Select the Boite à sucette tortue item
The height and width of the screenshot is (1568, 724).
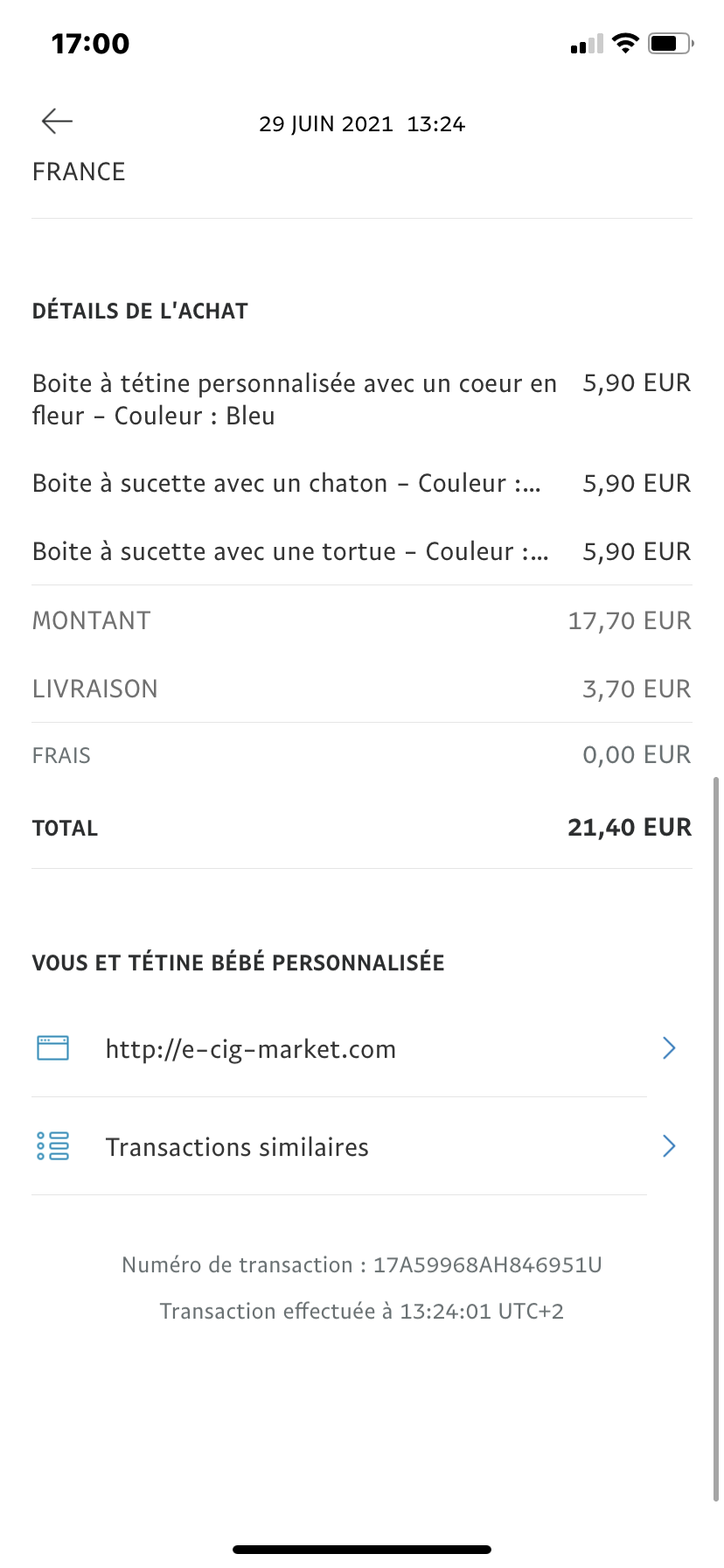pos(290,551)
